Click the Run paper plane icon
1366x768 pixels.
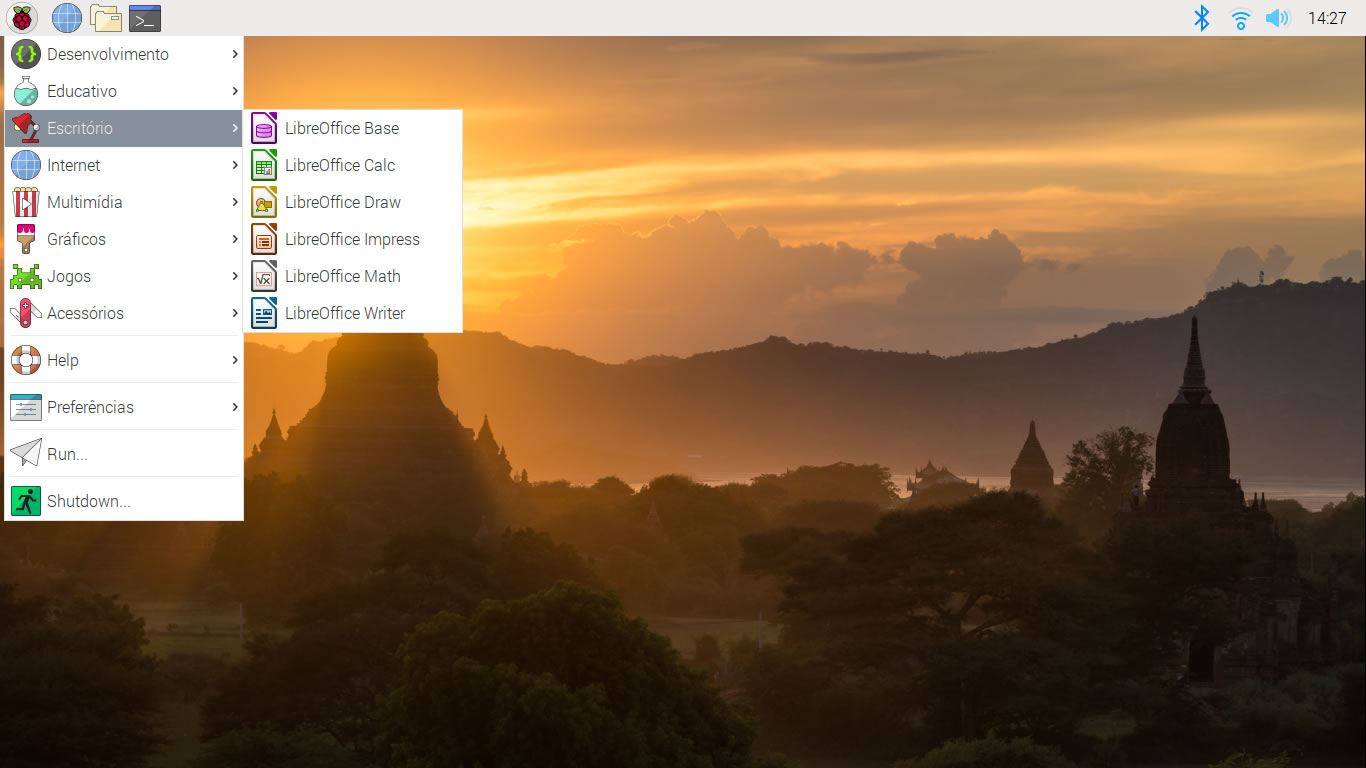26,454
